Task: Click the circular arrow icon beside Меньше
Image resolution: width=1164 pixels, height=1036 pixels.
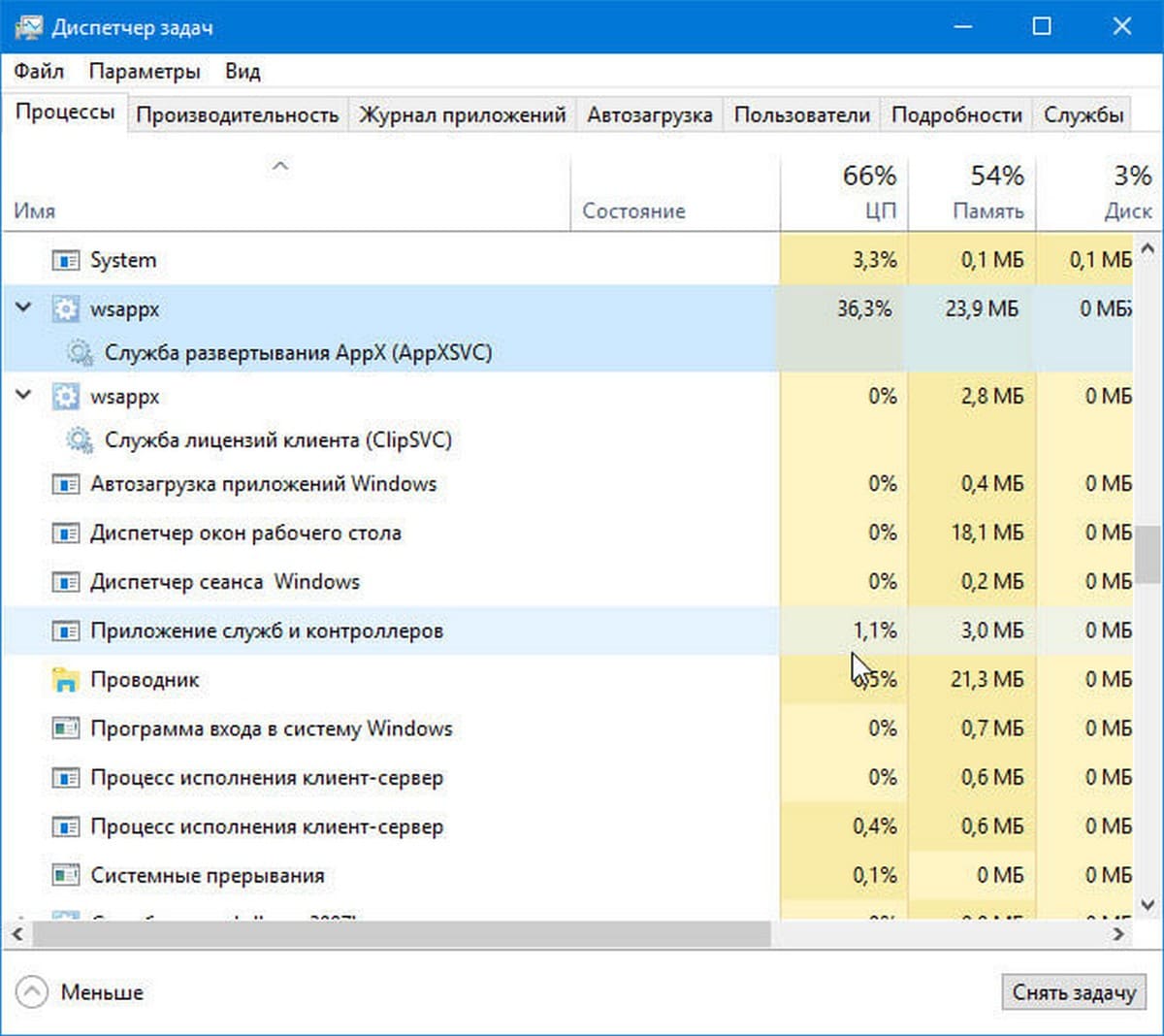Action: 32,992
